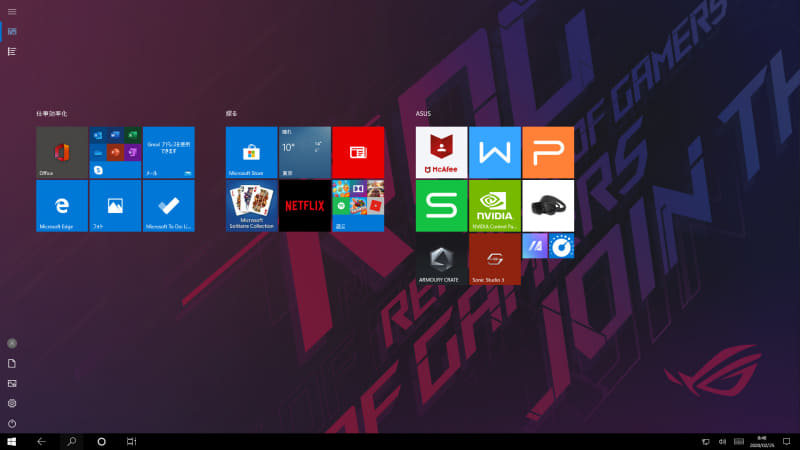Open the user account menu
Viewport: 800px width, 450px height.
[12, 343]
